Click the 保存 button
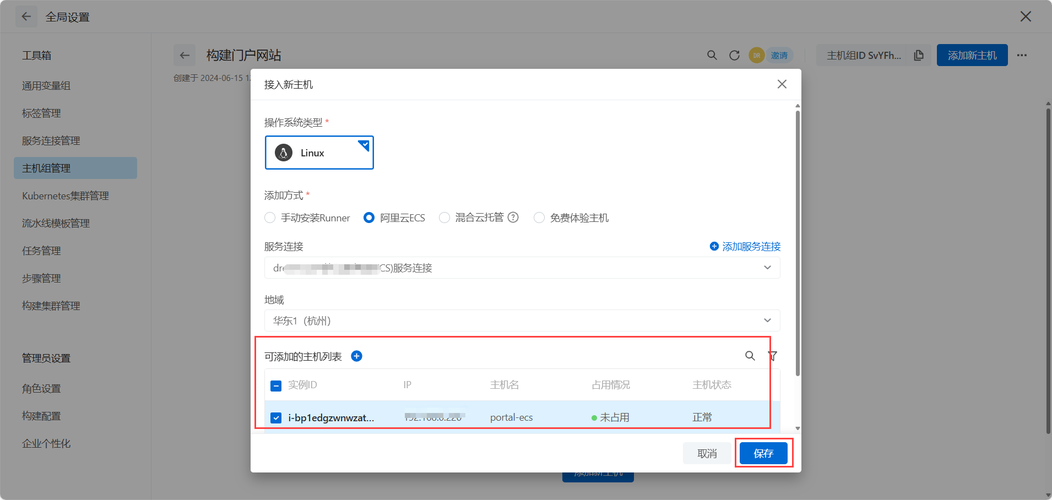 [764, 454]
